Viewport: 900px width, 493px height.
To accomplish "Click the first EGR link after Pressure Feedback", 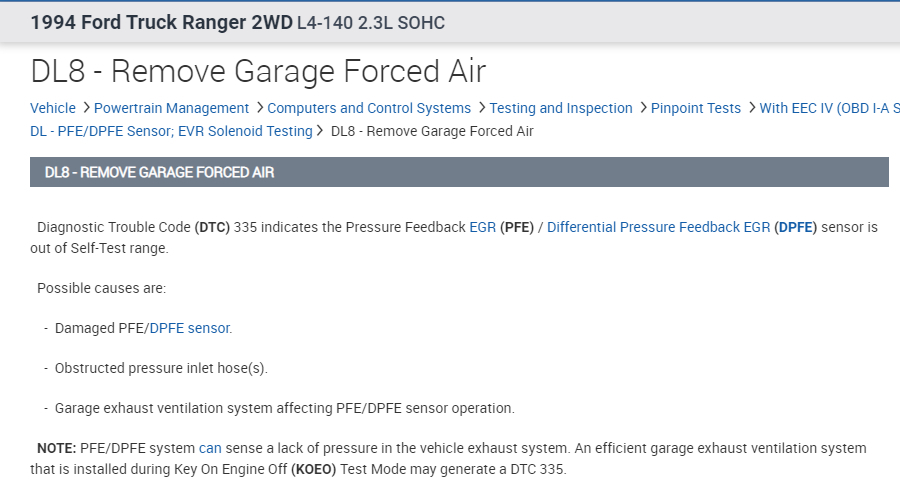I will (482, 227).
